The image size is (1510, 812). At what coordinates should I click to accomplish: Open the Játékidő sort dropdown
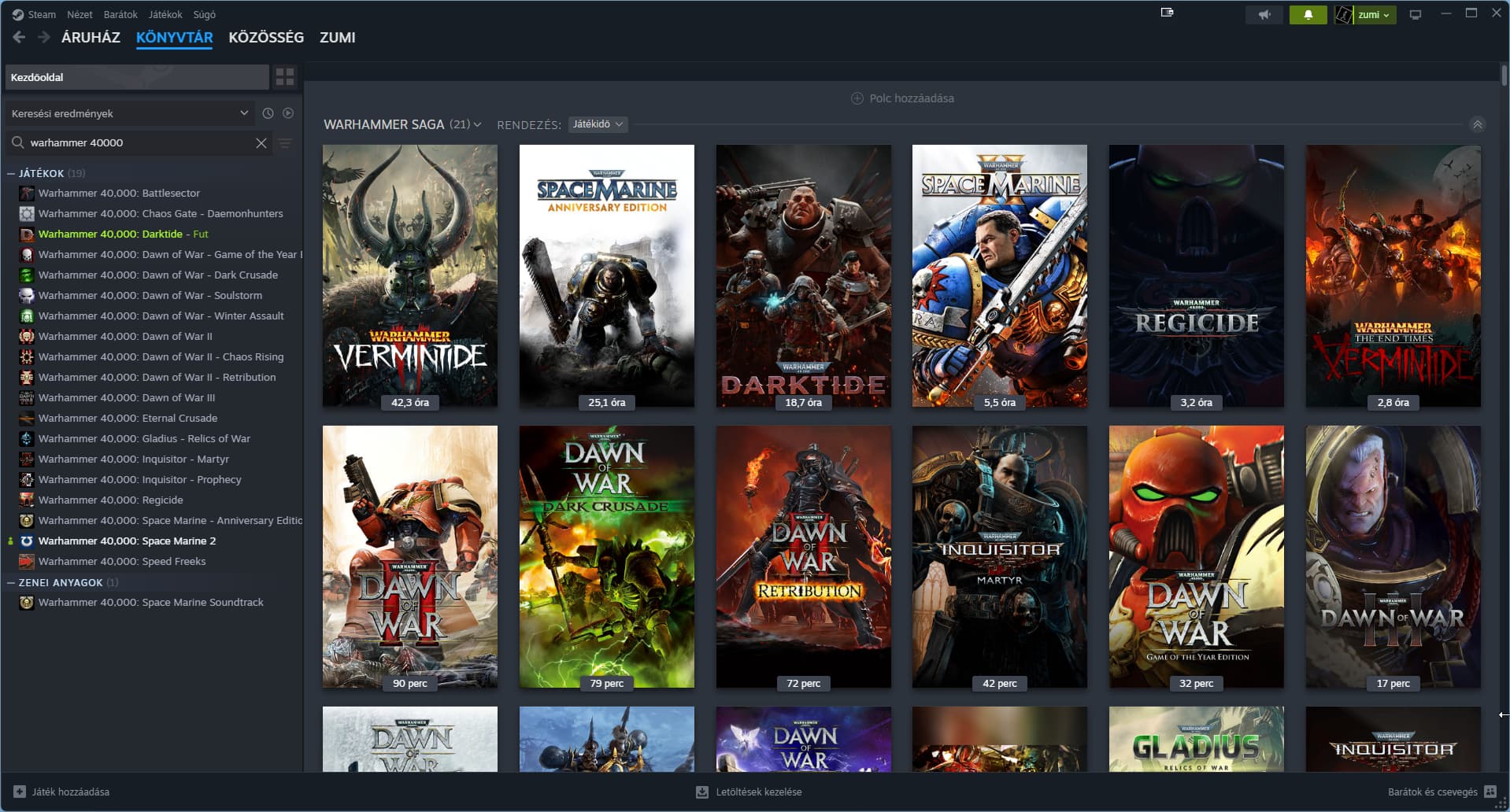(598, 124)
